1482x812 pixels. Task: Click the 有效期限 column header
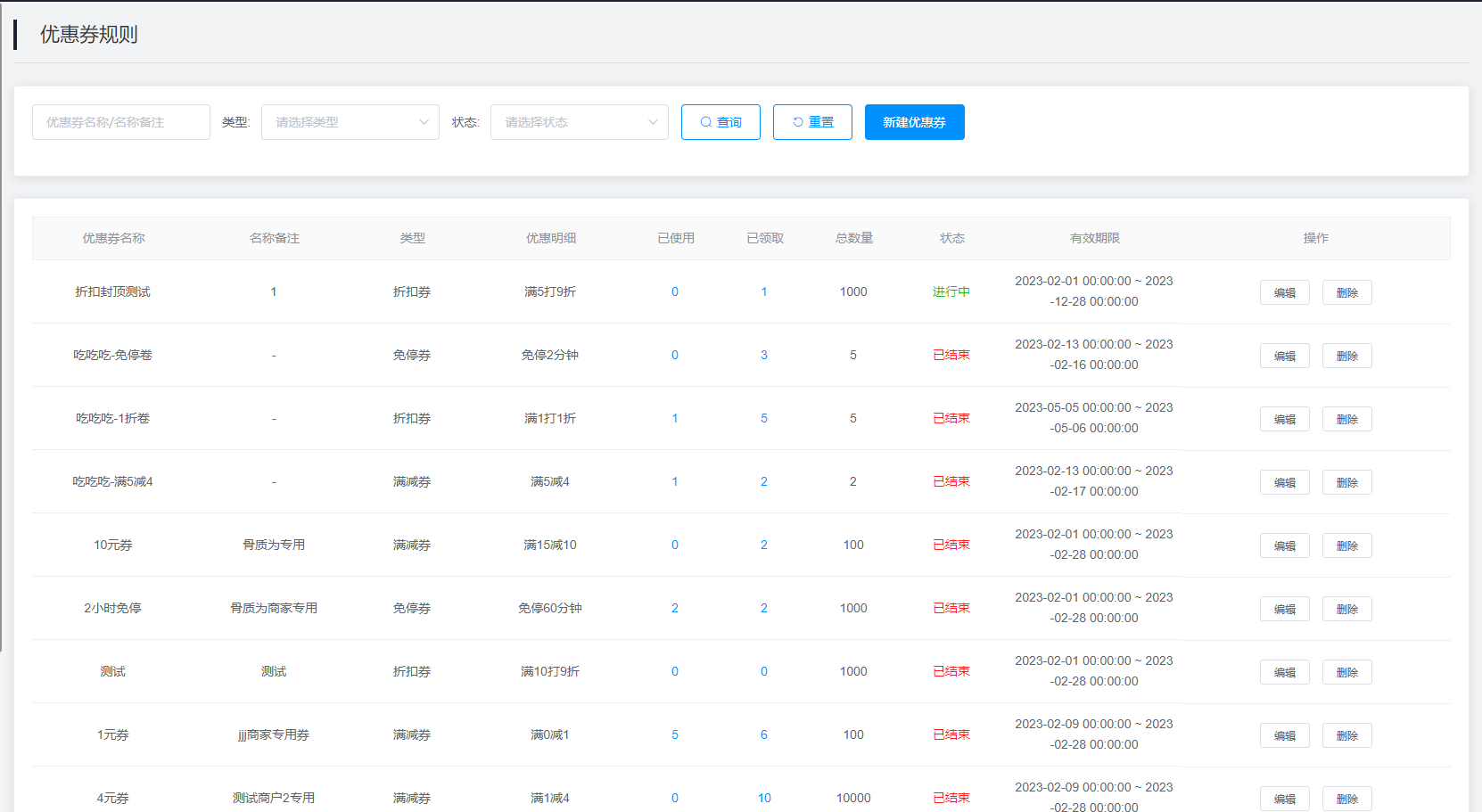click(x=1094, y=238)
